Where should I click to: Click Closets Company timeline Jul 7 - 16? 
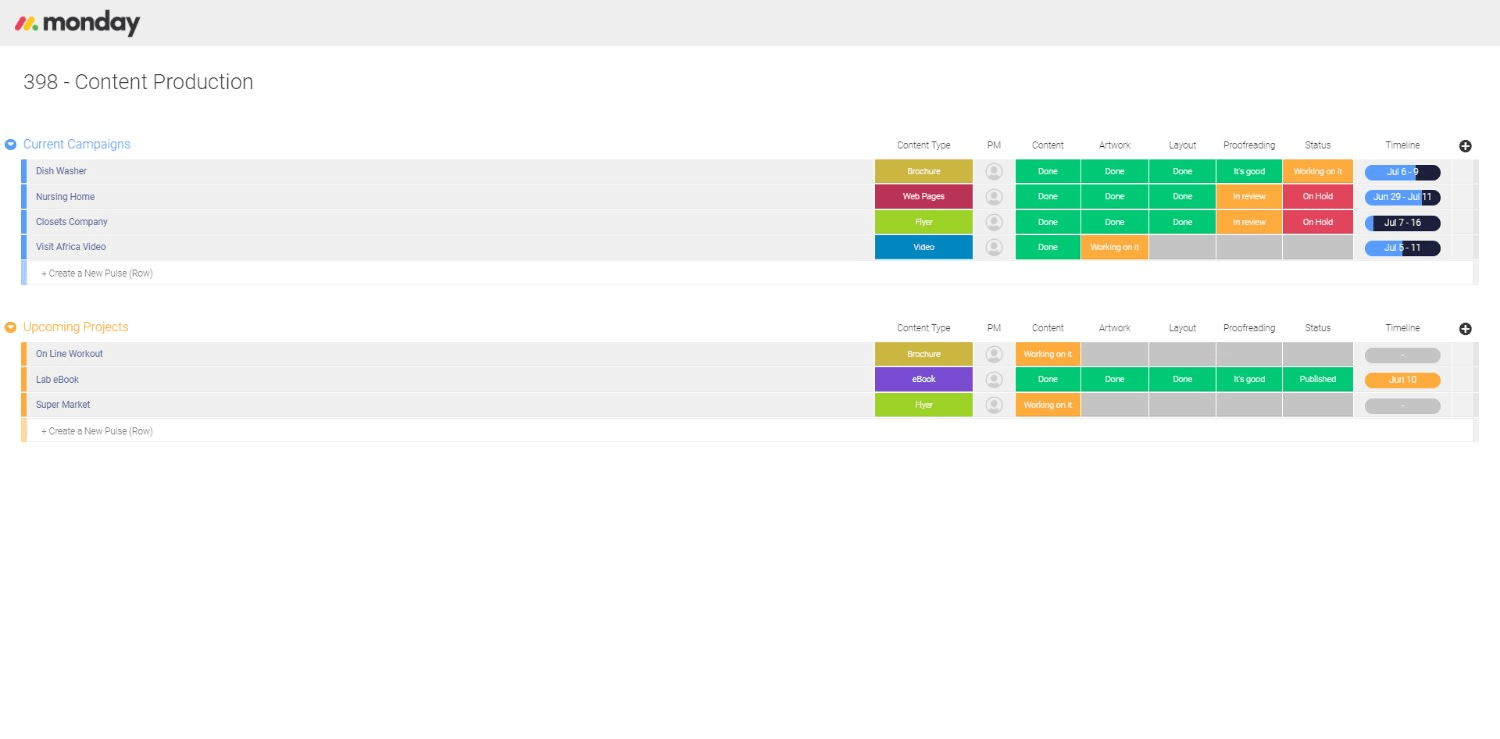(1402, 223)
